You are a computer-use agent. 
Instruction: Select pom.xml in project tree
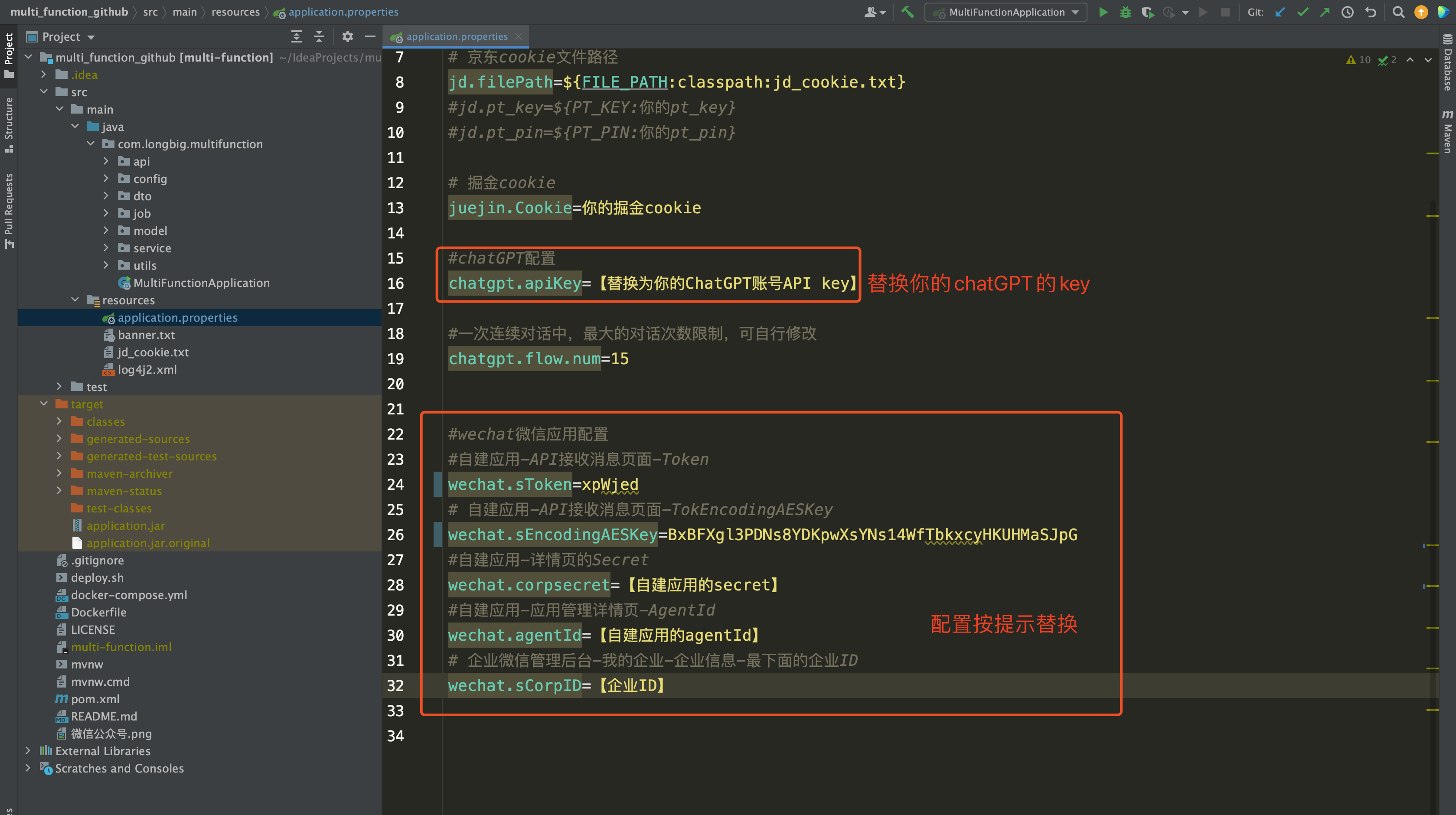click(x=95, y=699)
